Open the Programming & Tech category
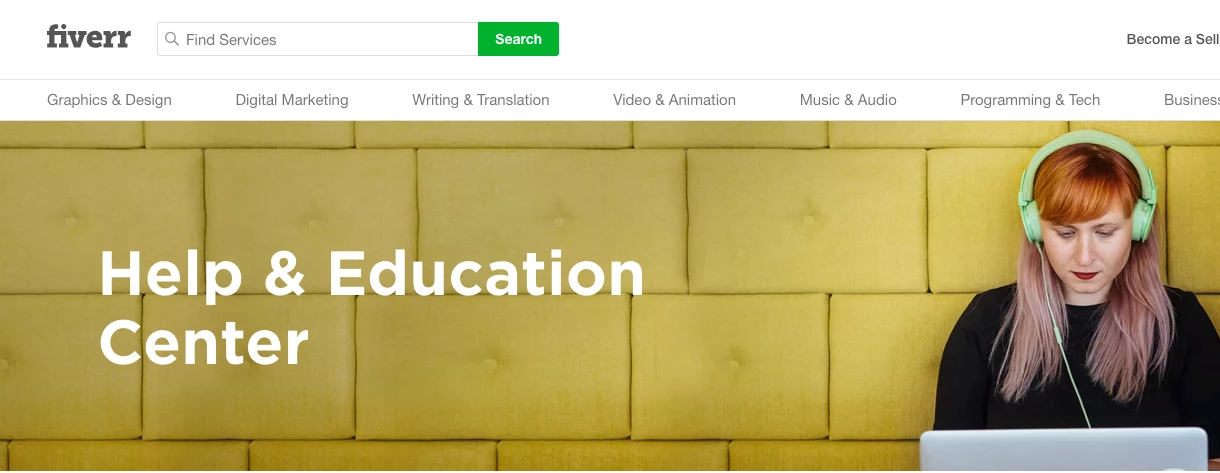 (1030, 100)
